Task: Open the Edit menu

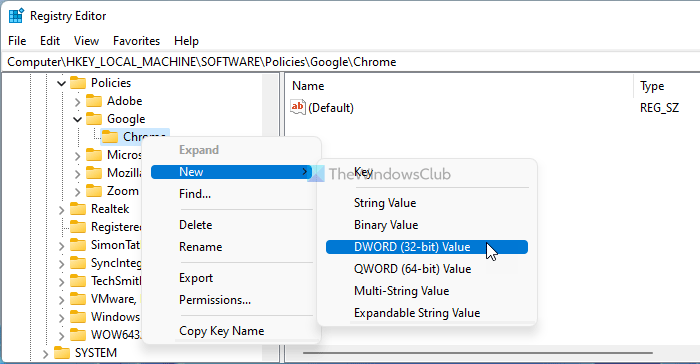Action: [50, 41]
